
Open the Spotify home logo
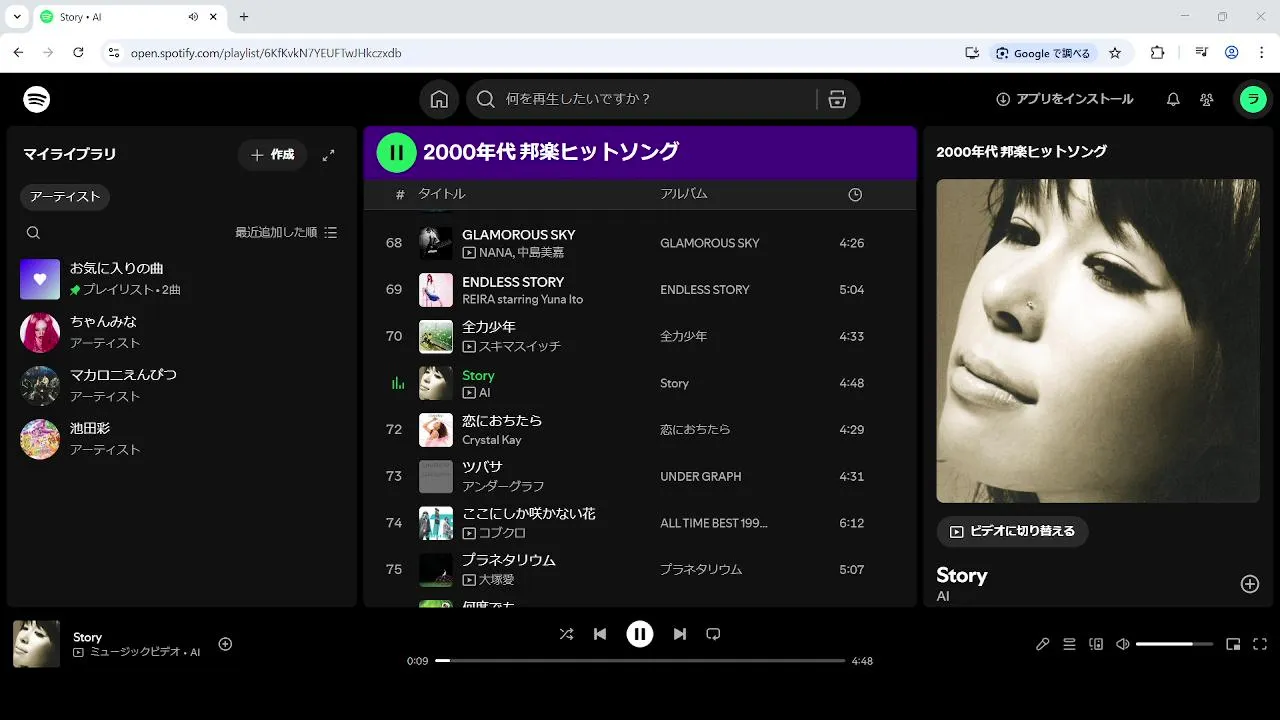(37, 99)
